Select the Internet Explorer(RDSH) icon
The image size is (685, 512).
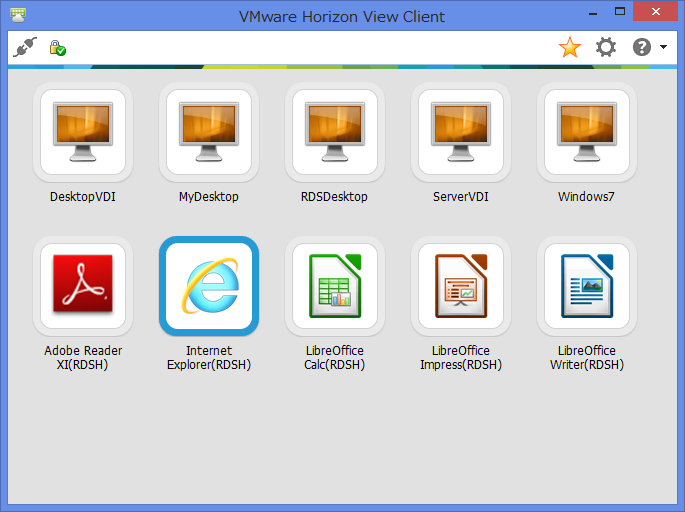[209, 286]
